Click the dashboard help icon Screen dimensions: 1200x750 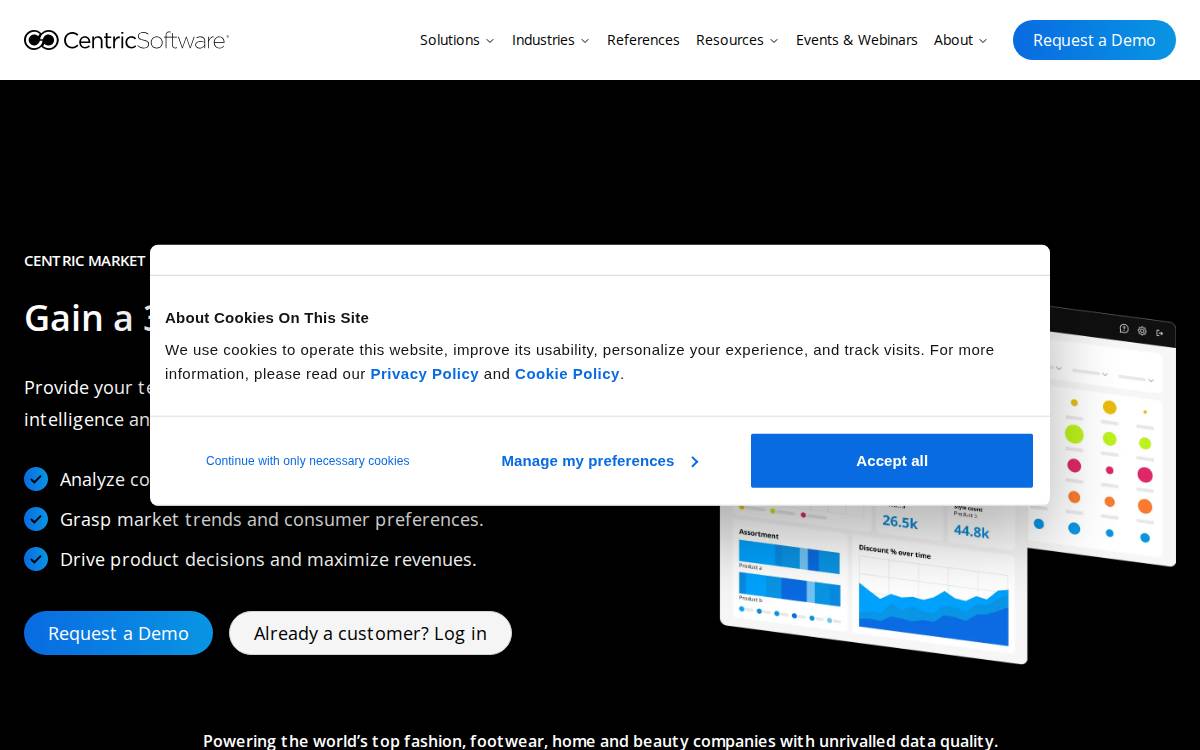coord(1124,328)
